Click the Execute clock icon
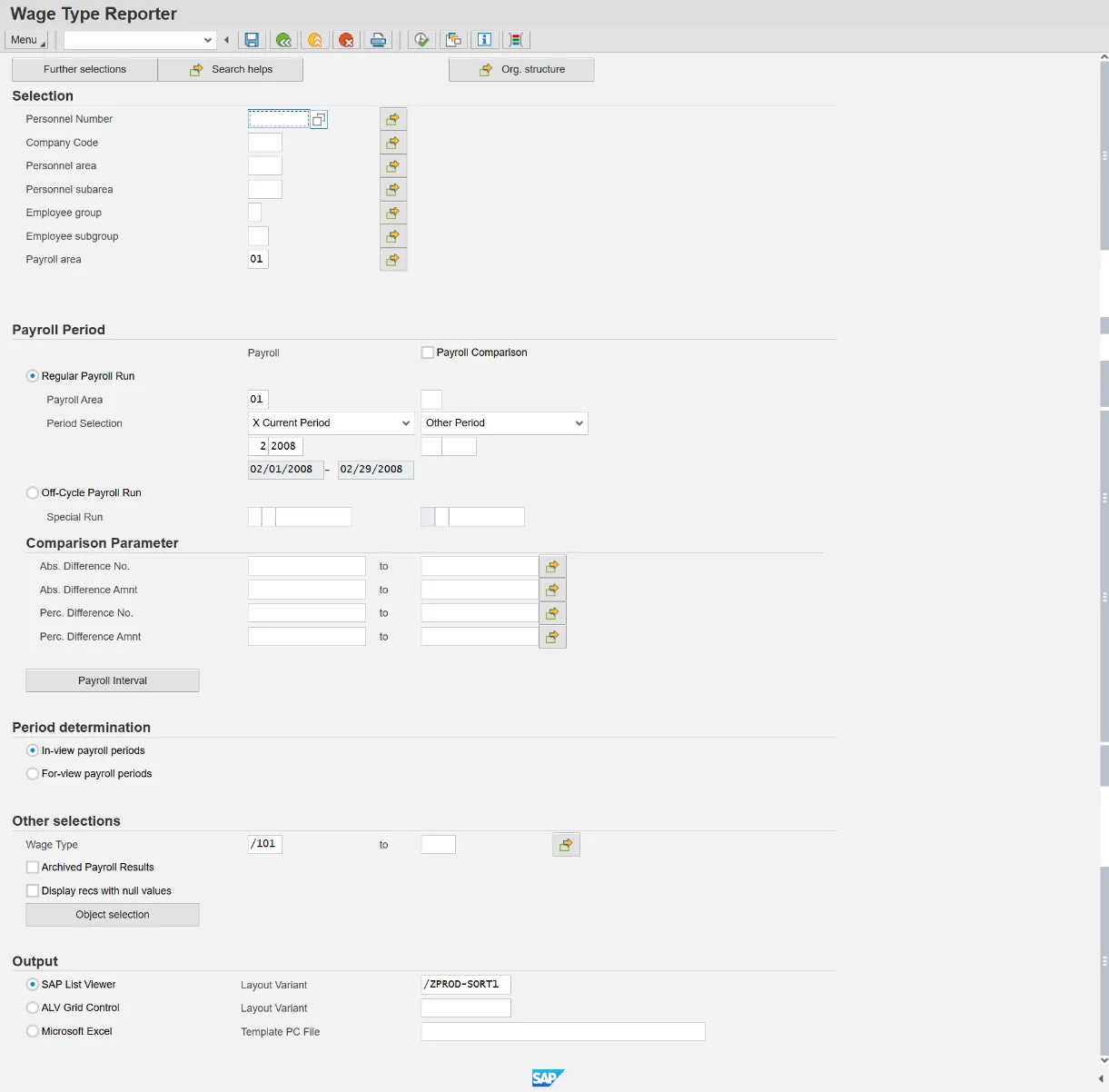1109x1092 pixels. click(421, 40)
